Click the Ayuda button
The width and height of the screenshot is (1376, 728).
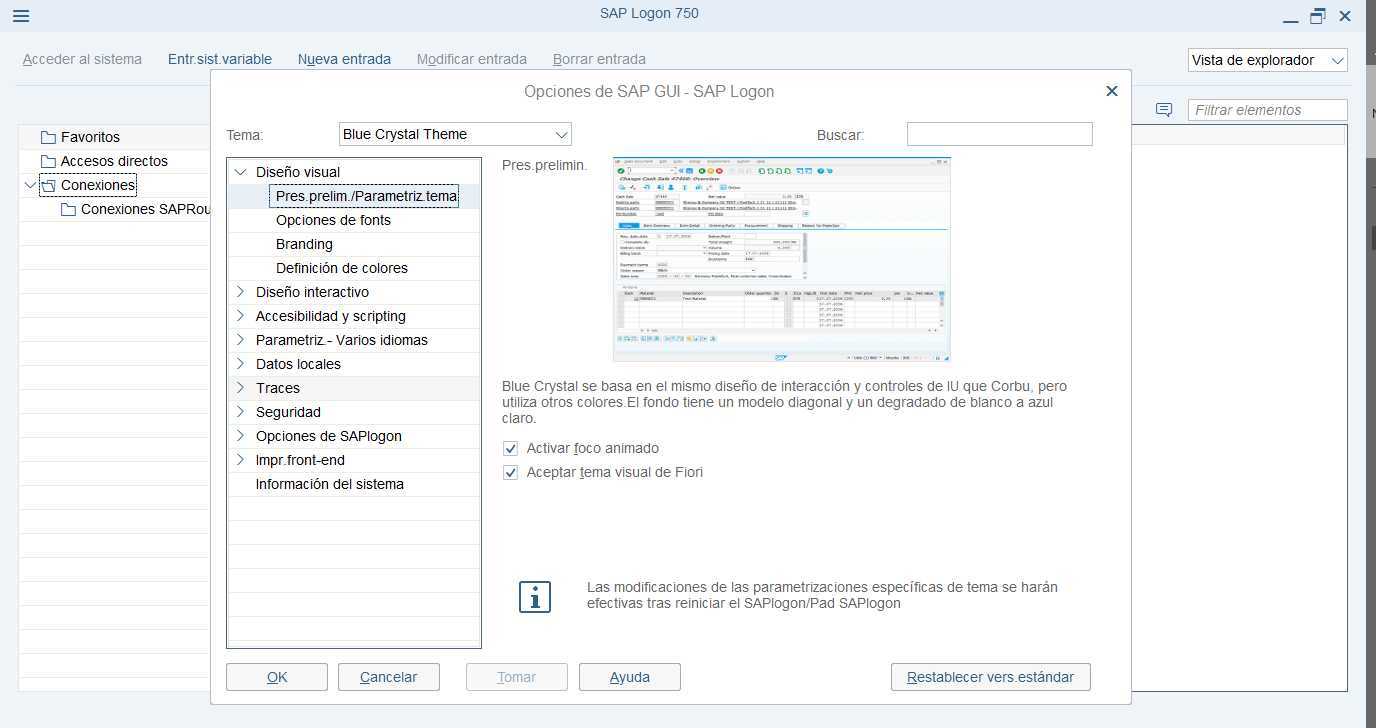pyautogui.click(x=630, y=677)
